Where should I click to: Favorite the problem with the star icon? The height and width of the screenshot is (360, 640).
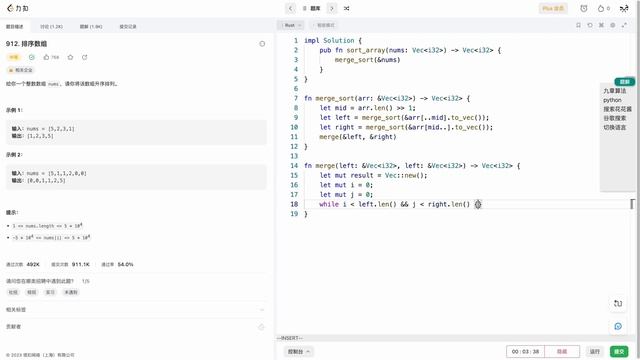point(70,57)
